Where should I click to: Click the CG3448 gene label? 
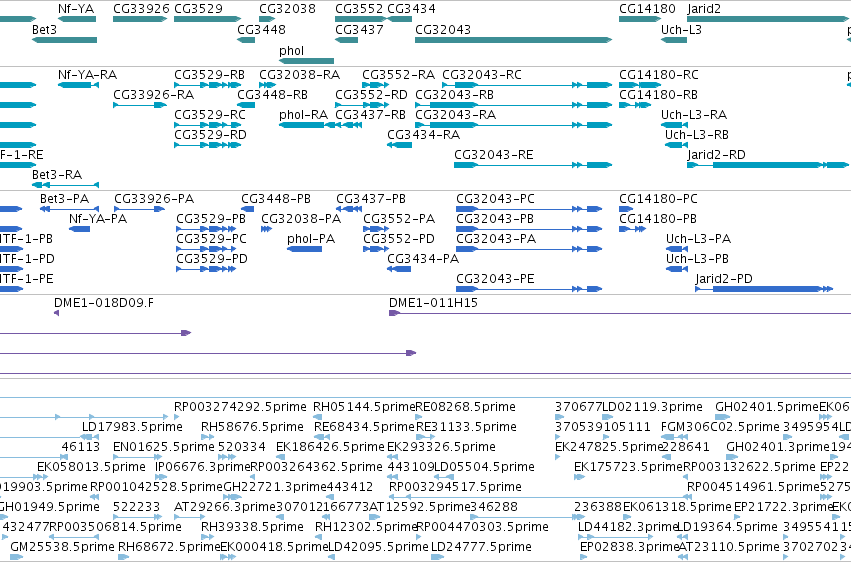coord(261,29)
